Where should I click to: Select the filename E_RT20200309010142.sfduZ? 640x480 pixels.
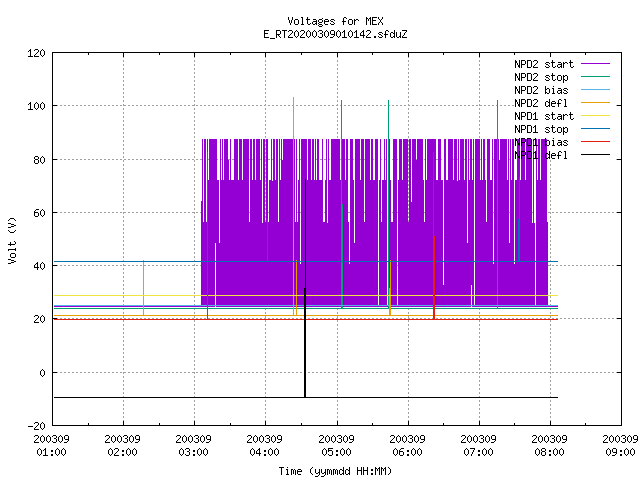(x=335, y=34)
